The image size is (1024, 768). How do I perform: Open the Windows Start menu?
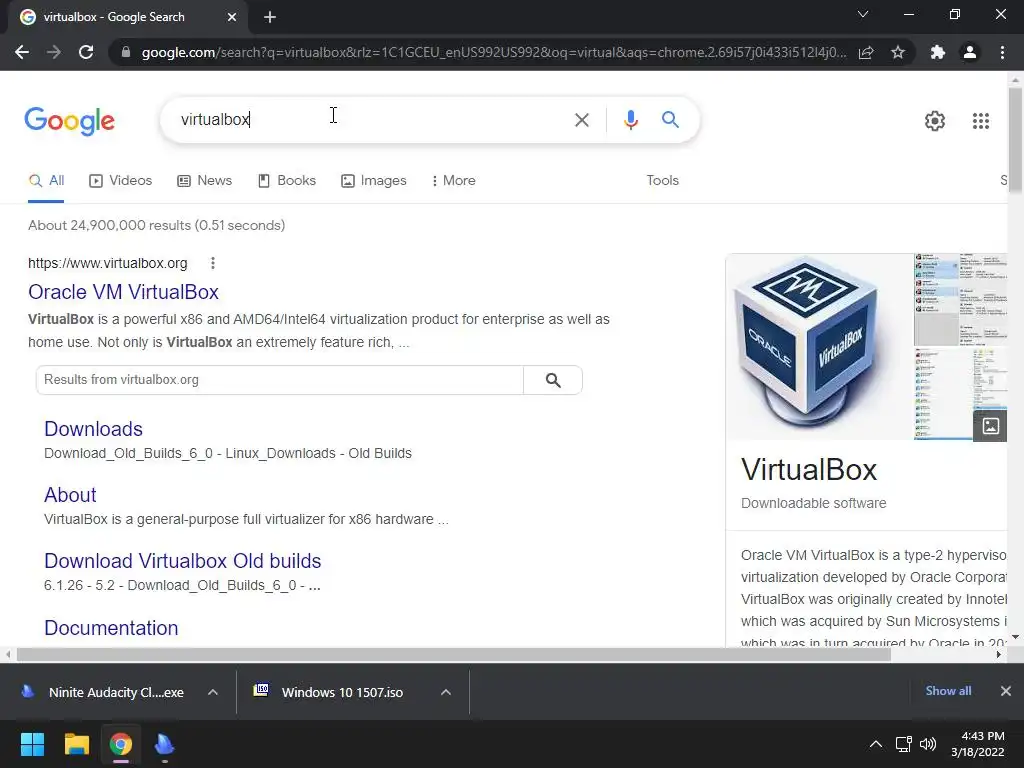32,744
